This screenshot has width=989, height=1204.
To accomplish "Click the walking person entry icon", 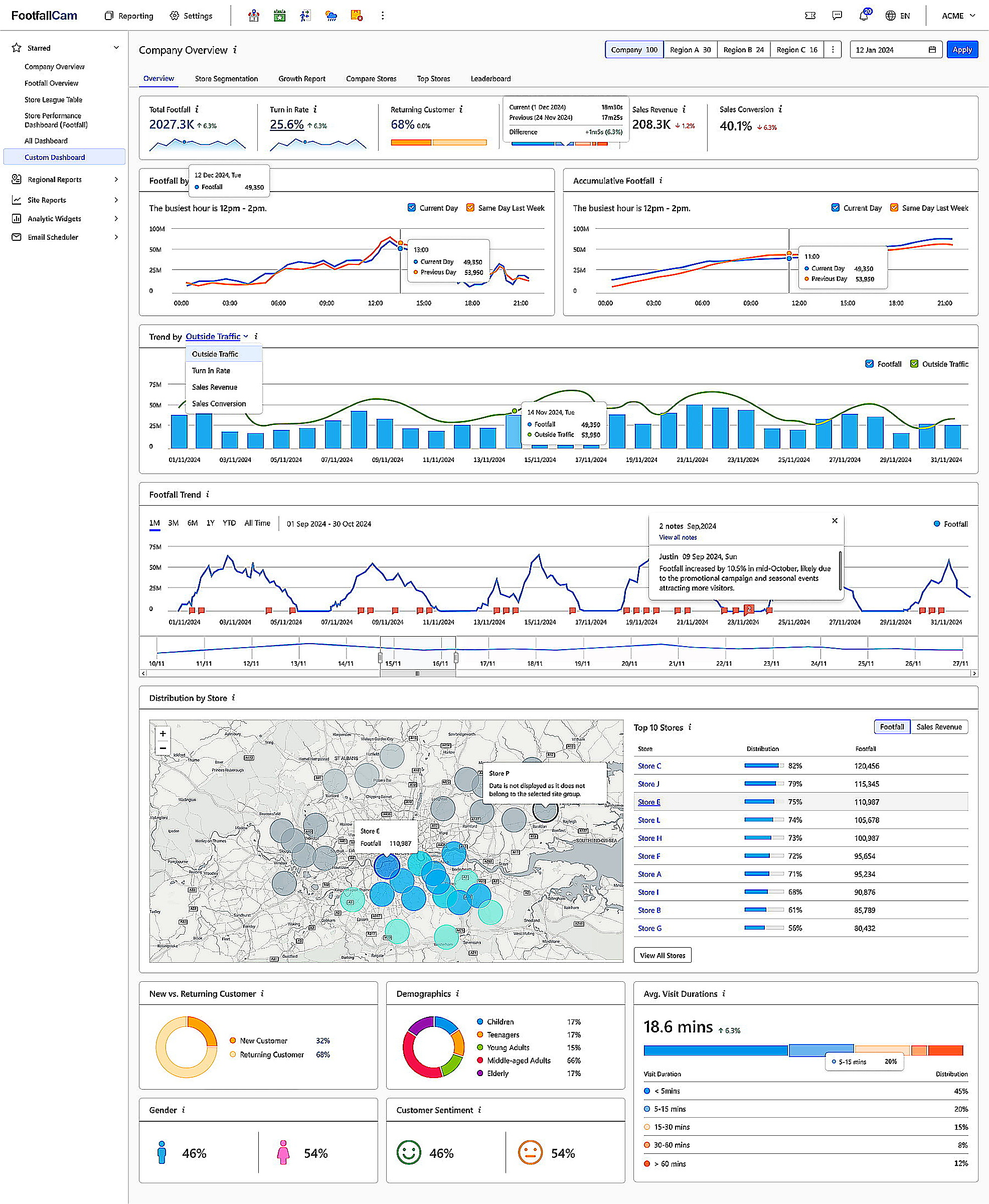I will click(x=305, y=16).
